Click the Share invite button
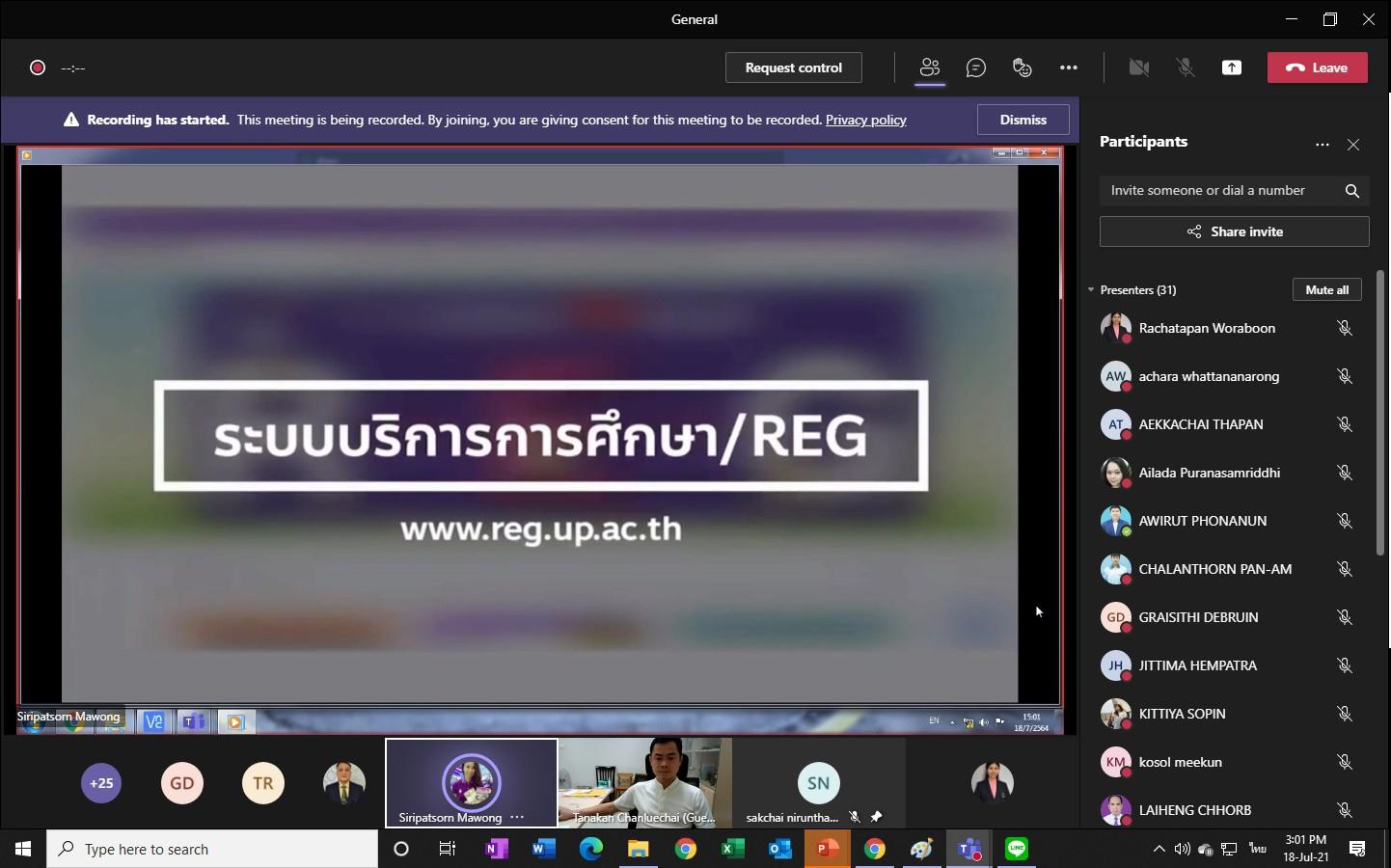 [1235, 231]
